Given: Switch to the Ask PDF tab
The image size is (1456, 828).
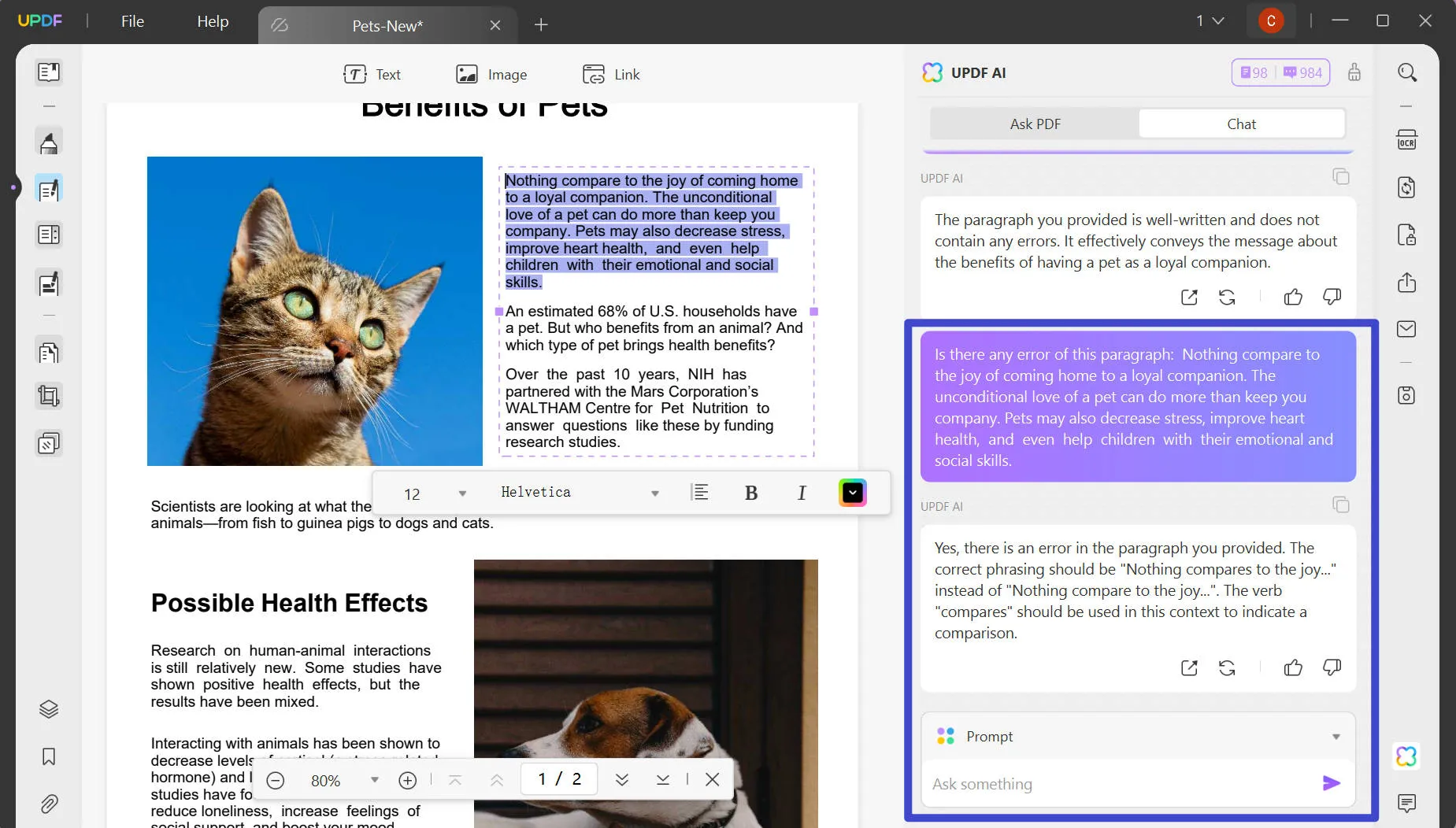Looking at the screenshot, I should coord(1035,124).
